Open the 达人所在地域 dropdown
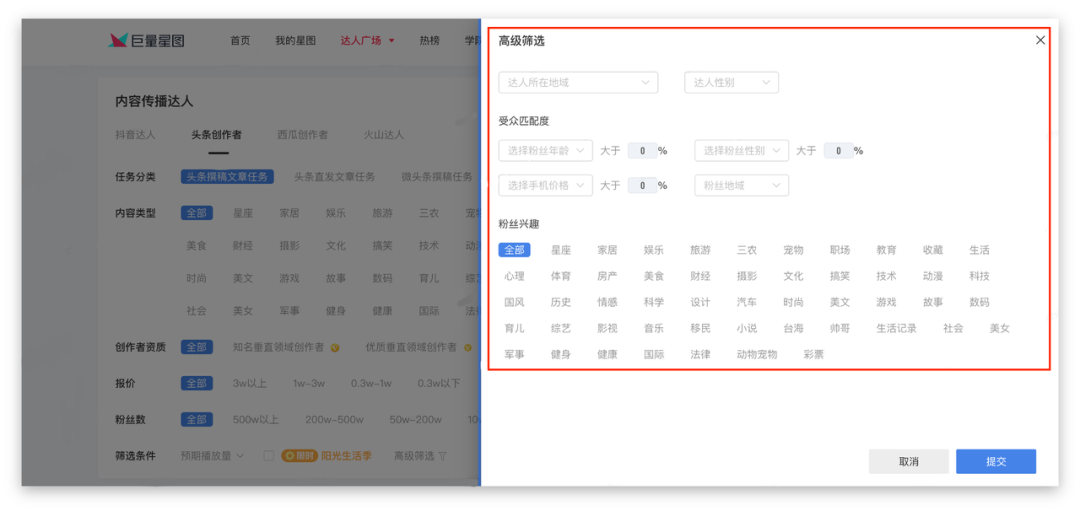This screenshot has height=511, width=1080. tap(578, 83)
